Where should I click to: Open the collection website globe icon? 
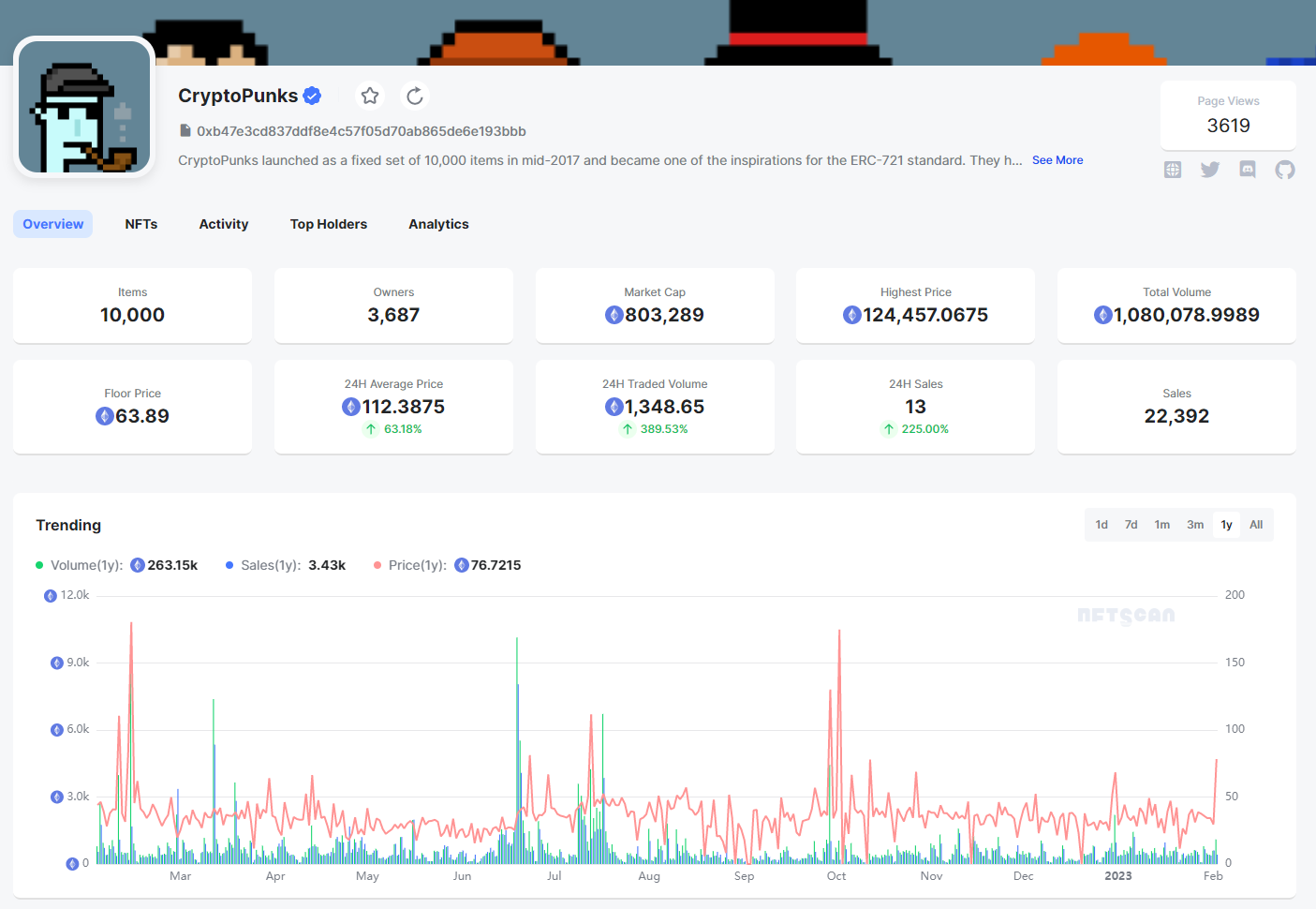(x=1173, y=170)
